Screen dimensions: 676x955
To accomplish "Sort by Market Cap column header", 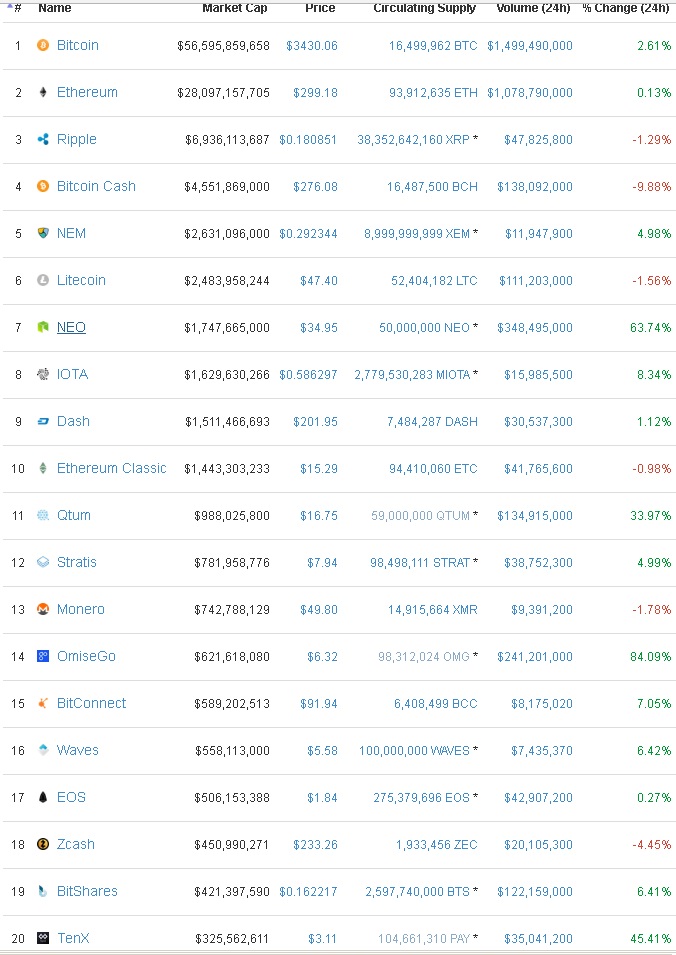I will click(x=234, y=7).
